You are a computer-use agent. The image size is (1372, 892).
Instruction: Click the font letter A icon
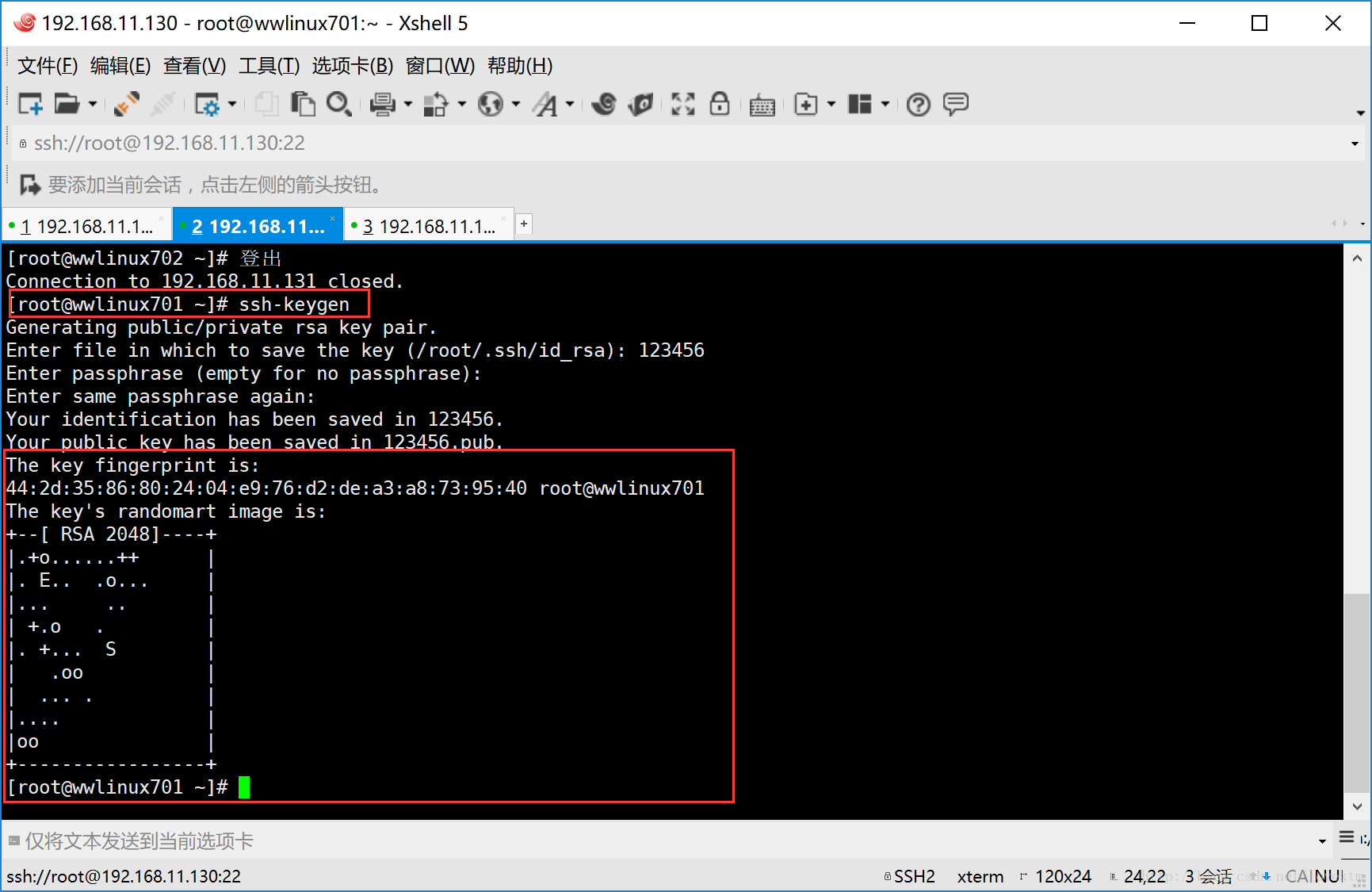[x=545, y=104]
